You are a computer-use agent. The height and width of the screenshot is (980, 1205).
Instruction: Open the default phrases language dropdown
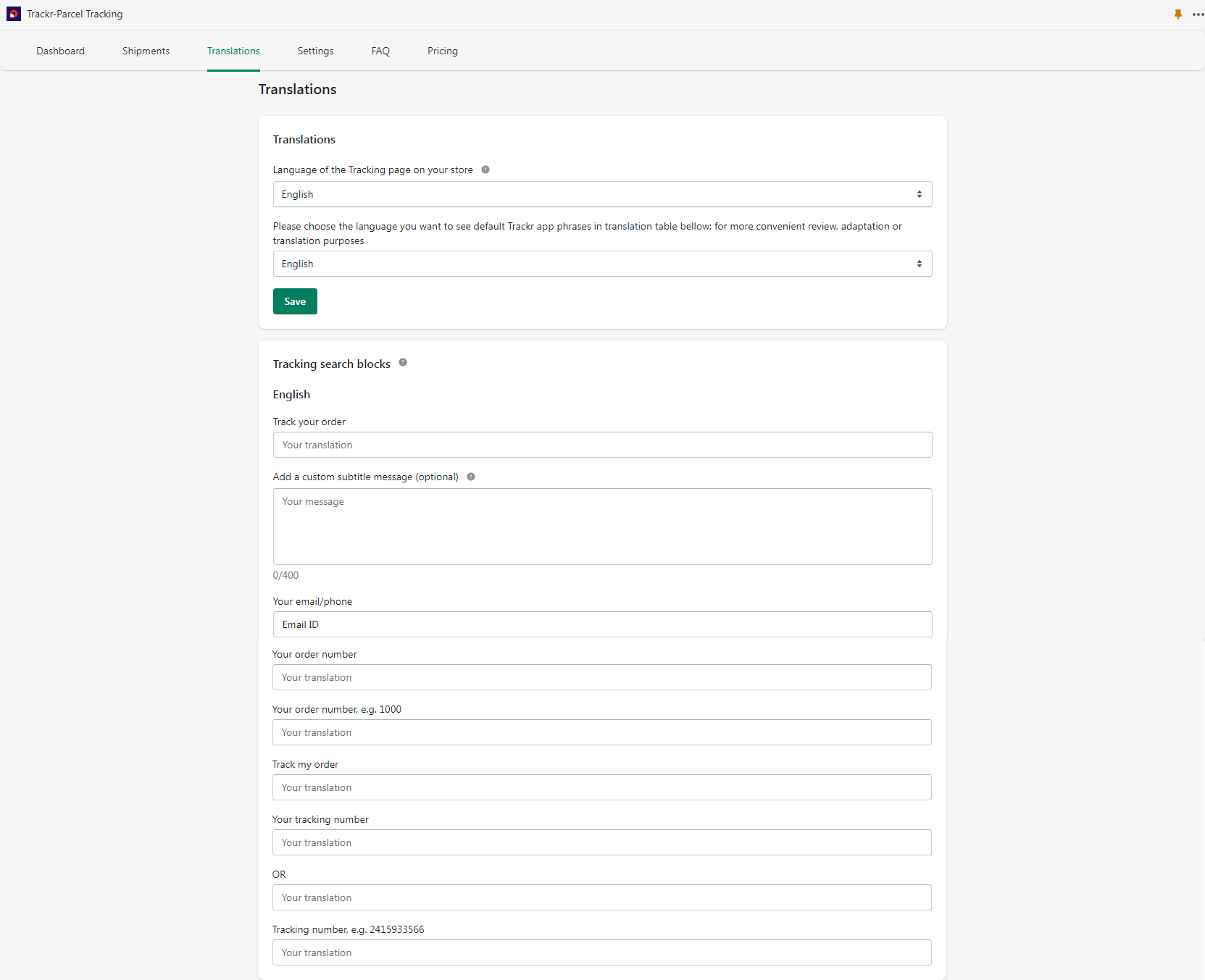click(601, 264)
